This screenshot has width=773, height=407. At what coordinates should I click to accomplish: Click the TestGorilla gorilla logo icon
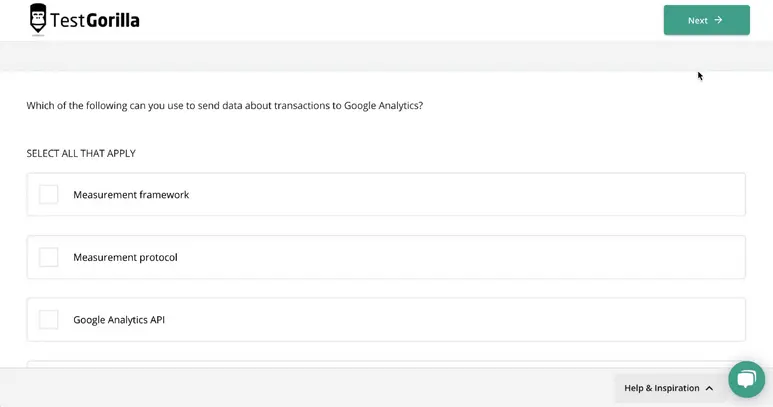click(38, 19)
